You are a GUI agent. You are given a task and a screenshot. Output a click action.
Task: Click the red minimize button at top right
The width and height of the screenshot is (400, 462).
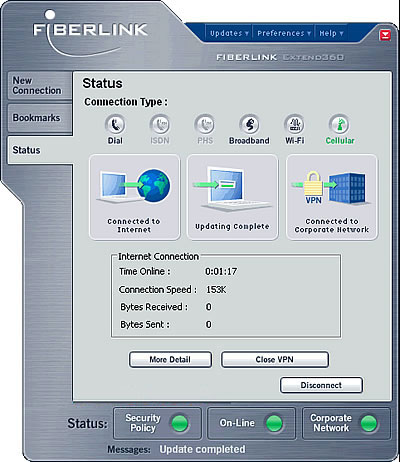[x=385, y=35]
